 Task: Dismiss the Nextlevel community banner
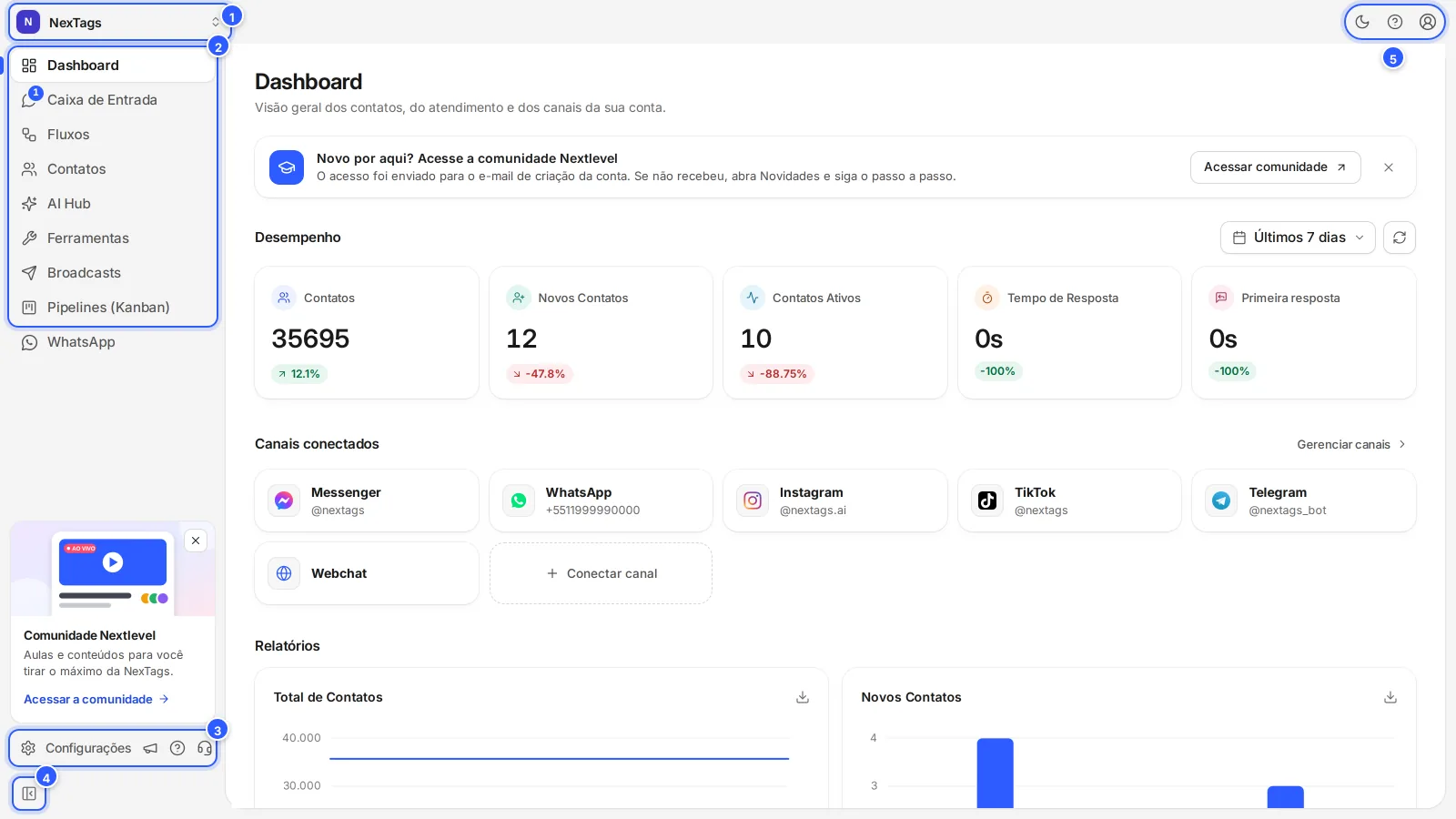click(x=1389, y=167)
